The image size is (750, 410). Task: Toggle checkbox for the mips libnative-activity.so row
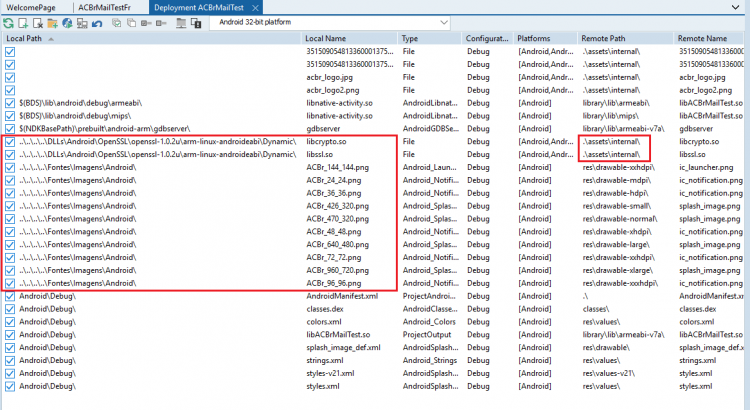coord(10,116)
